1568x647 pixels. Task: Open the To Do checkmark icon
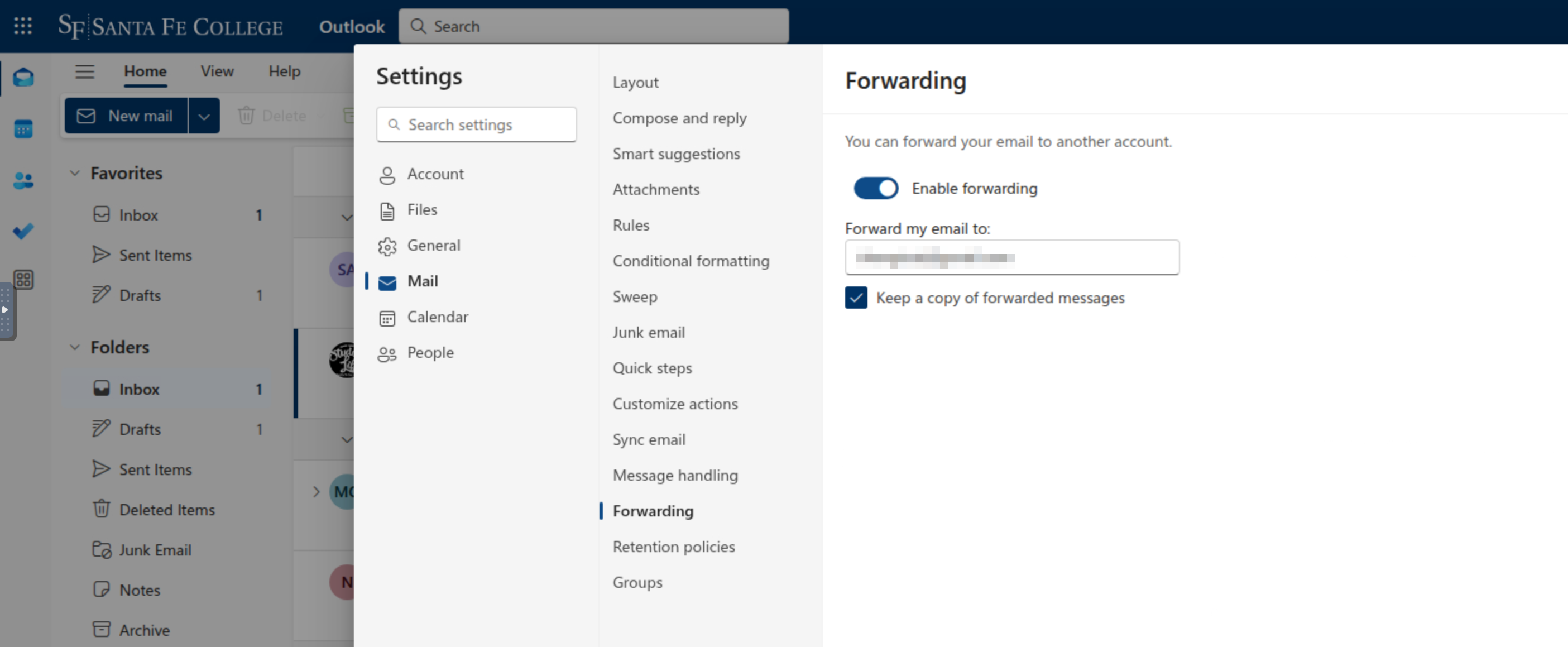(23, 231)
